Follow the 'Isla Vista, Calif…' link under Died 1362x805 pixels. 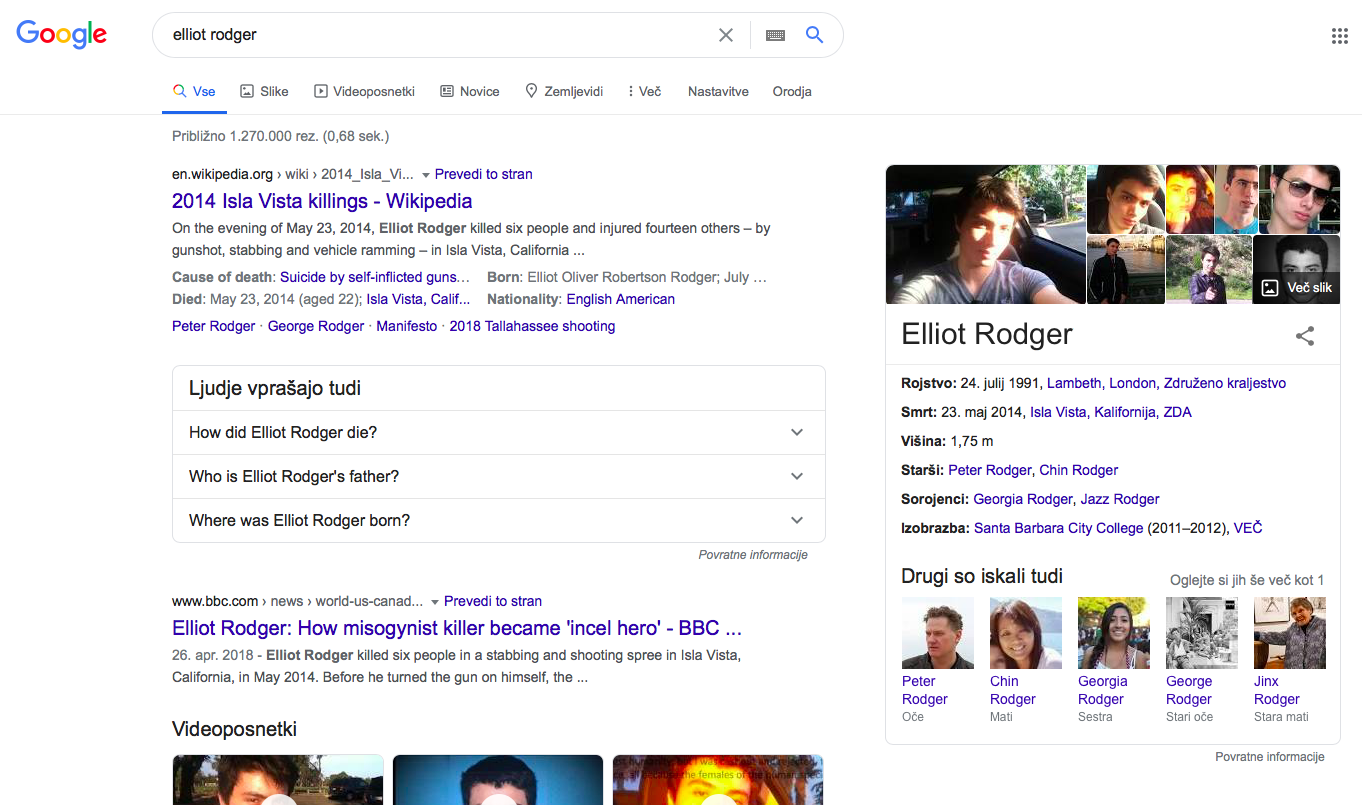point(418,299)
